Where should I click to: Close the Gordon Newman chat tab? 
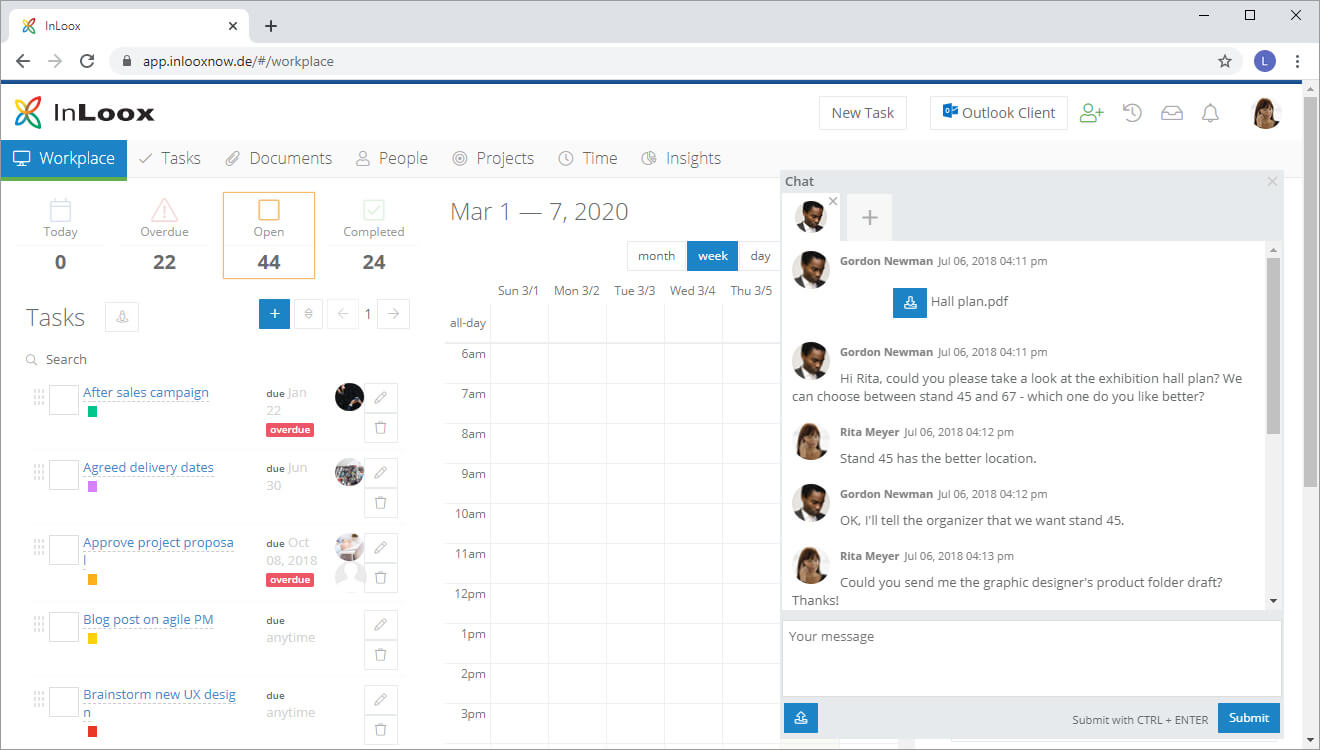(x=833, y=201)
